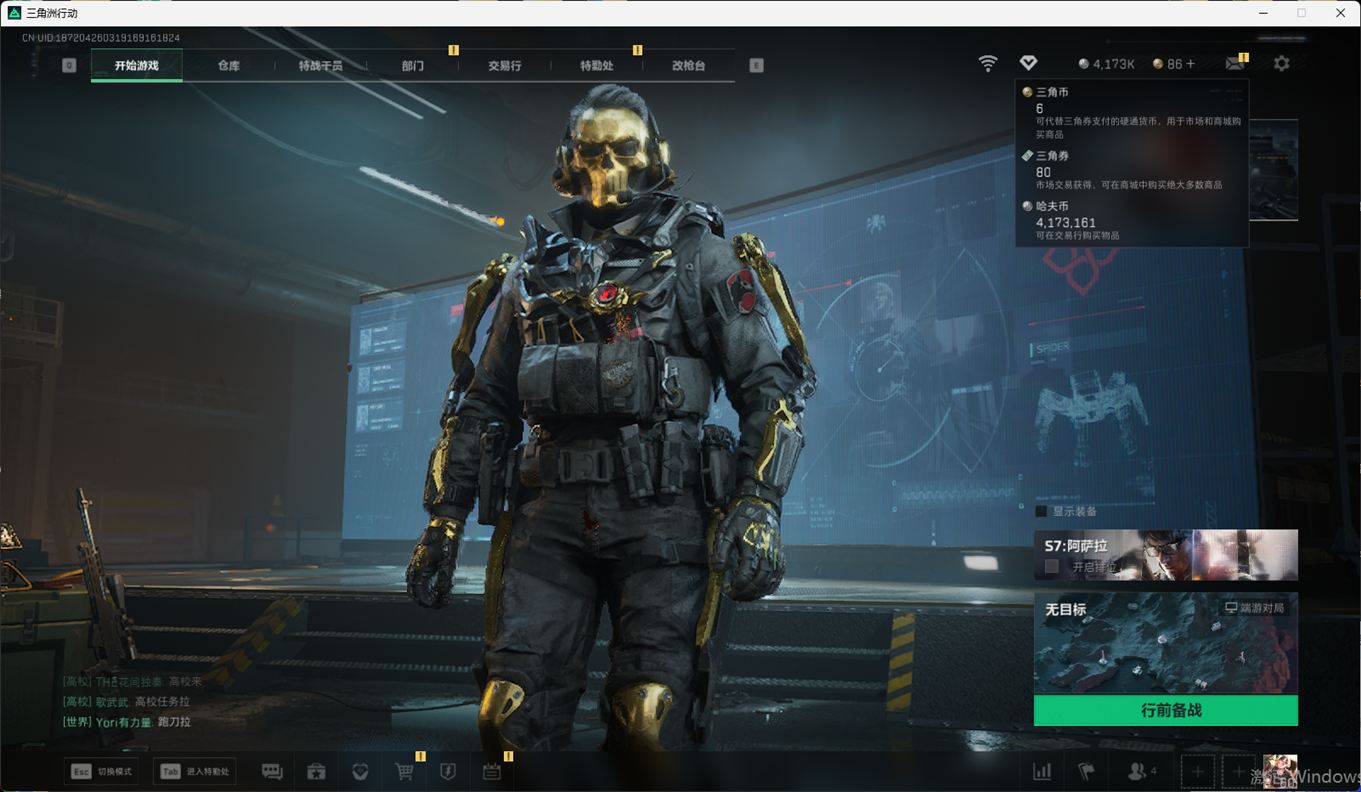Viewport: 1361px width, 792px height.
Task: Open the star briefcase icon in bottom bar
Action: pos(316,771)
